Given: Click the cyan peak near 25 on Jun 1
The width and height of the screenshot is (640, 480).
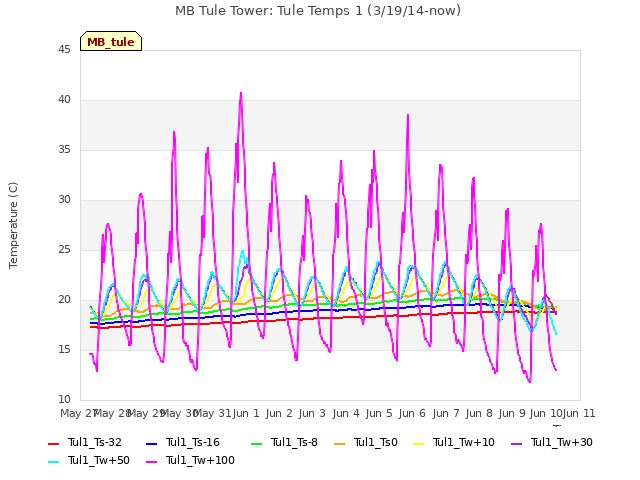Looking at the screenshot, I should [x=243, y=251].
